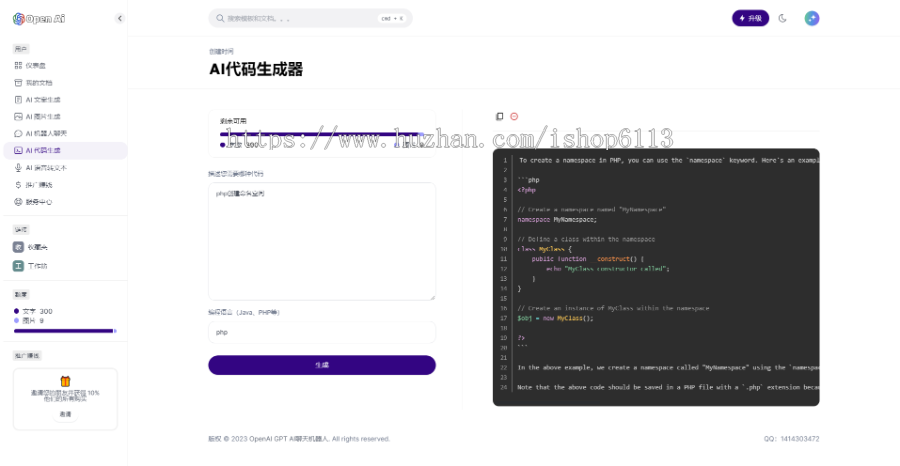This screenshot has height=466, width=900.
Task: Open the AI chatbot speech-bubble item
Action: (65, 133)
